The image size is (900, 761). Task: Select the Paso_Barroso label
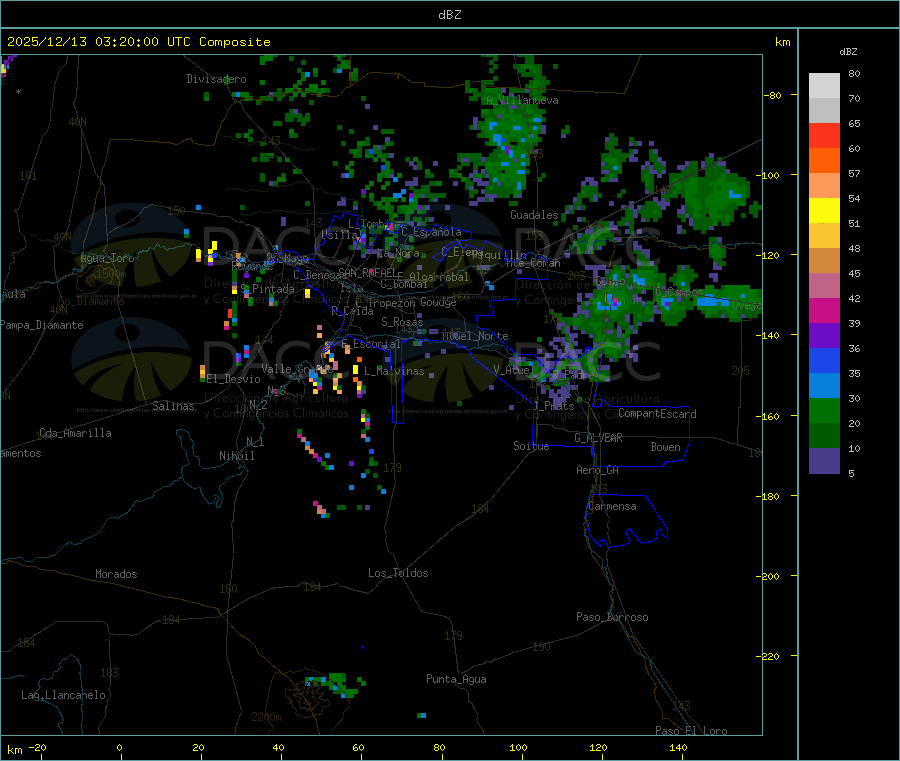(x=612, y=617)
